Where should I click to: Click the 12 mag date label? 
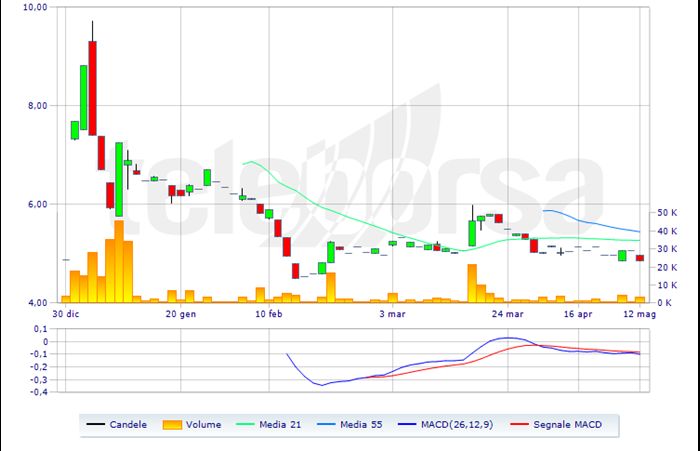[x=640, y=314]
